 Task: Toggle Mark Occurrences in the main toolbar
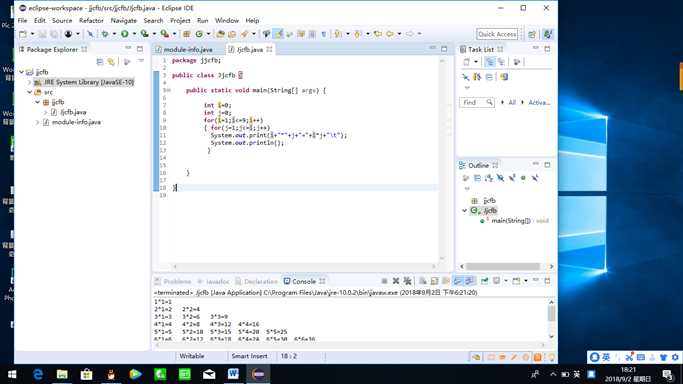(x=278, y=34)
